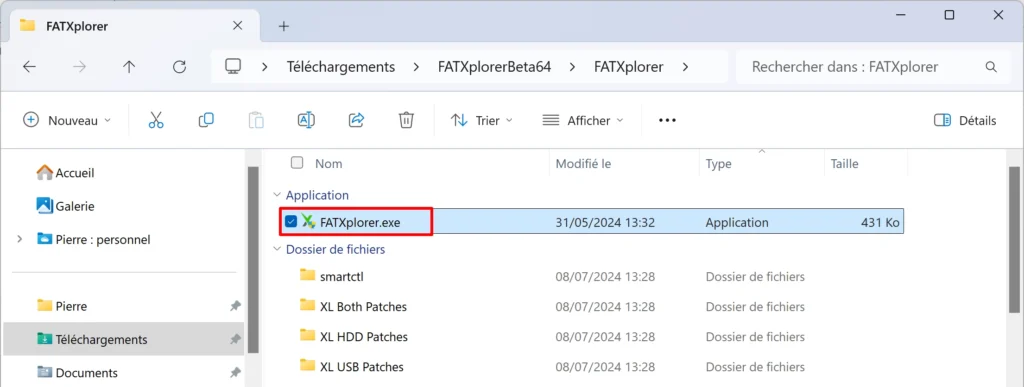Click the Delete trash icon
Image resolution: width=1024 pixels, height=387 pixels.
(406, 120)
